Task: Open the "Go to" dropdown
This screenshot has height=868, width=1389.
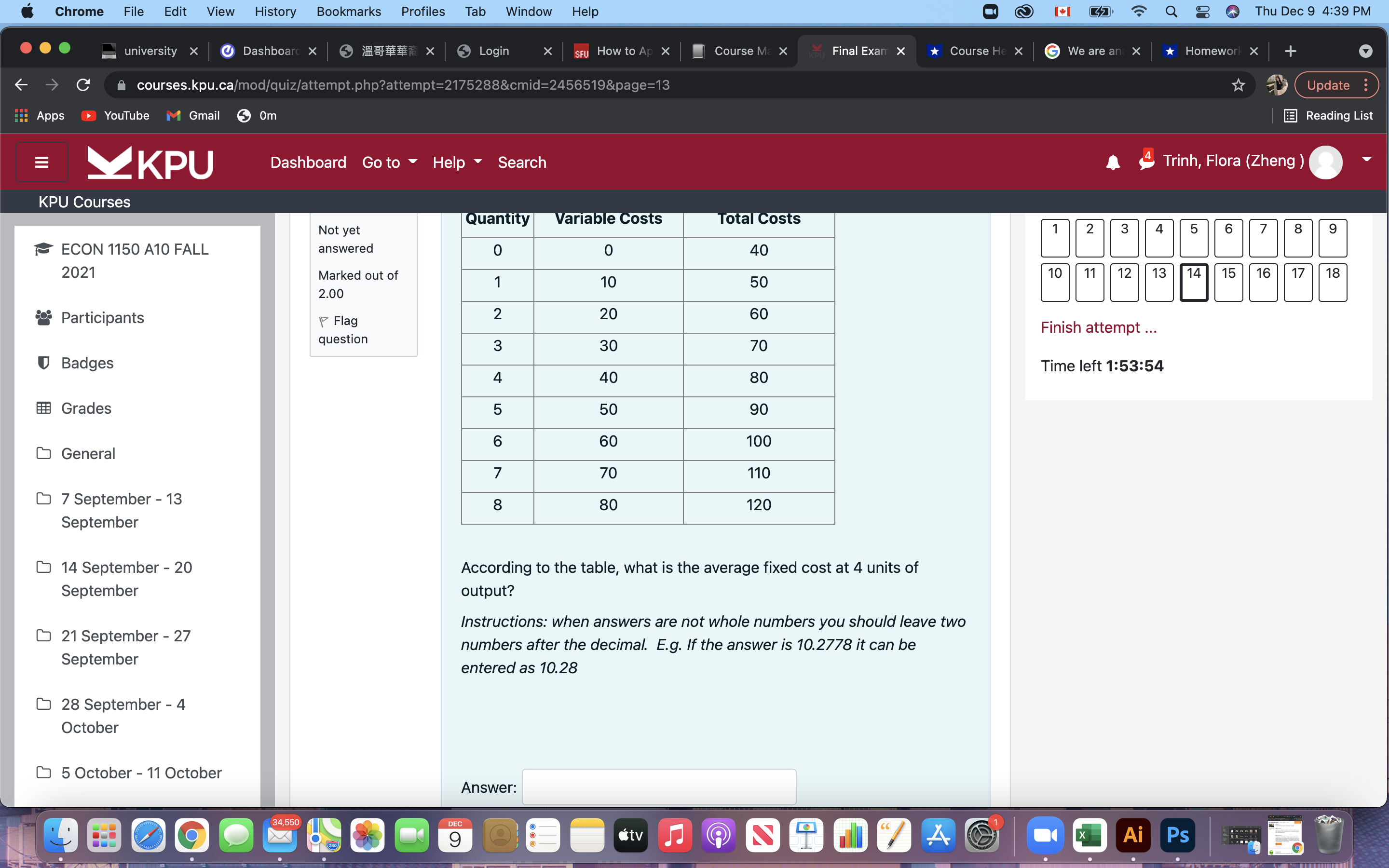Action: 389,163
